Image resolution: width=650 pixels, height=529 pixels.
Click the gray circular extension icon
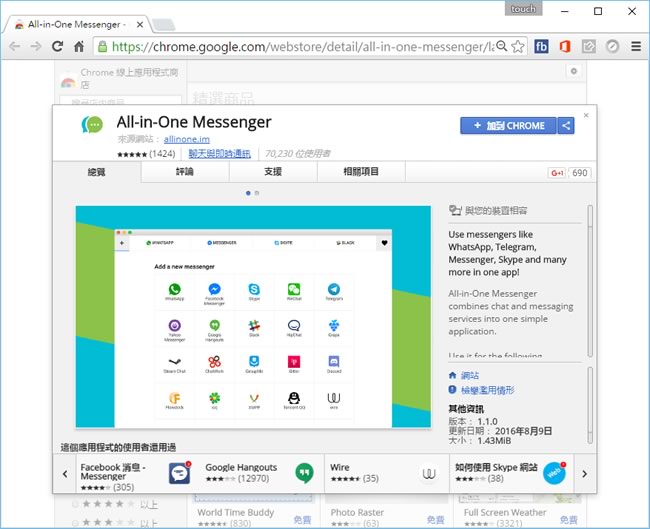point(612,46)
